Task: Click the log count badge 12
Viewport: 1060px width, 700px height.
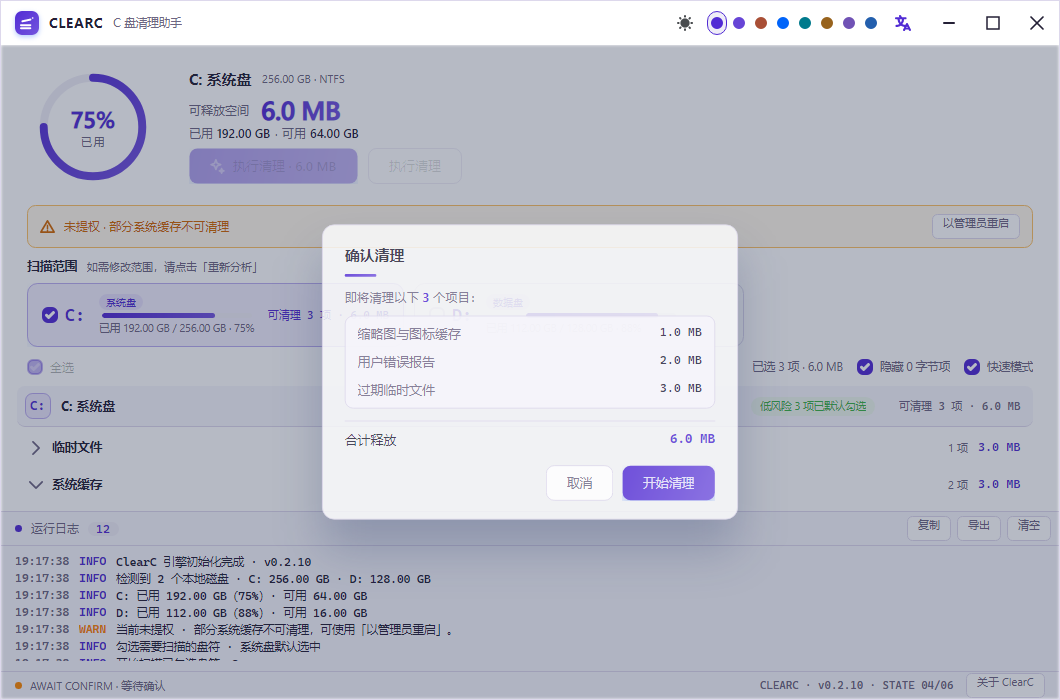Action: 103,529
